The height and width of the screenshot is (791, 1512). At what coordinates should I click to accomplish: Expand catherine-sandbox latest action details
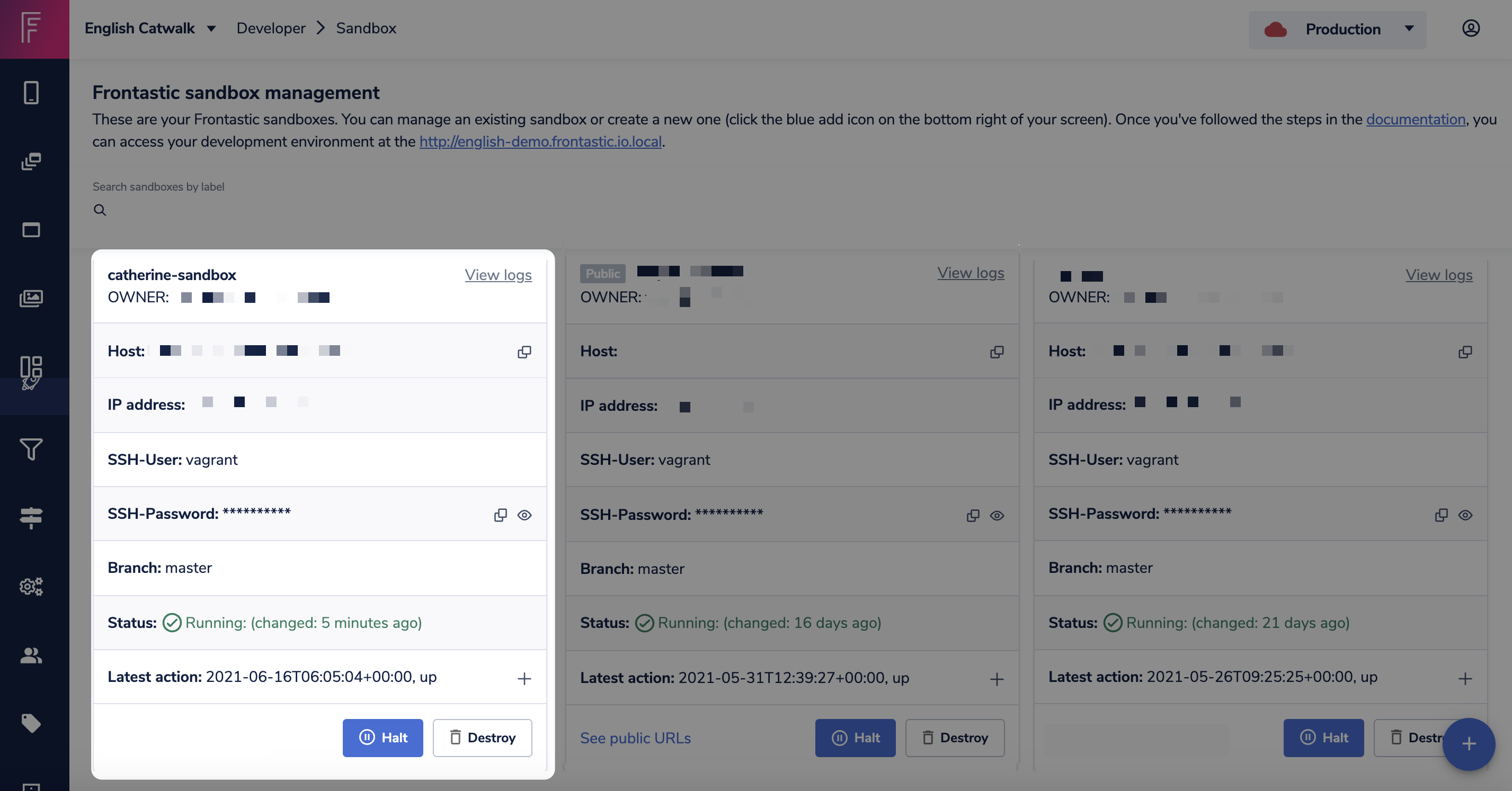[524, 678]
